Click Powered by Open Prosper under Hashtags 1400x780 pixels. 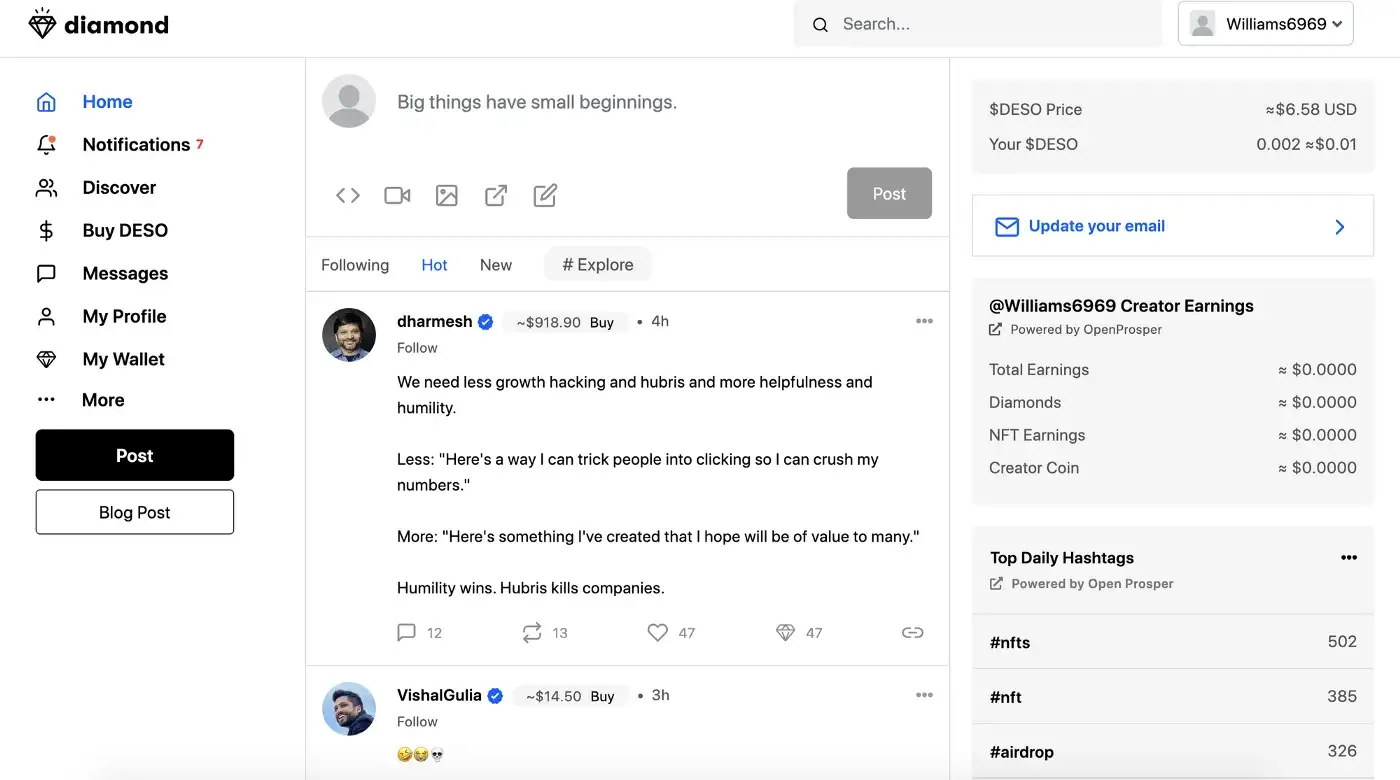(x=1092, y=584)
